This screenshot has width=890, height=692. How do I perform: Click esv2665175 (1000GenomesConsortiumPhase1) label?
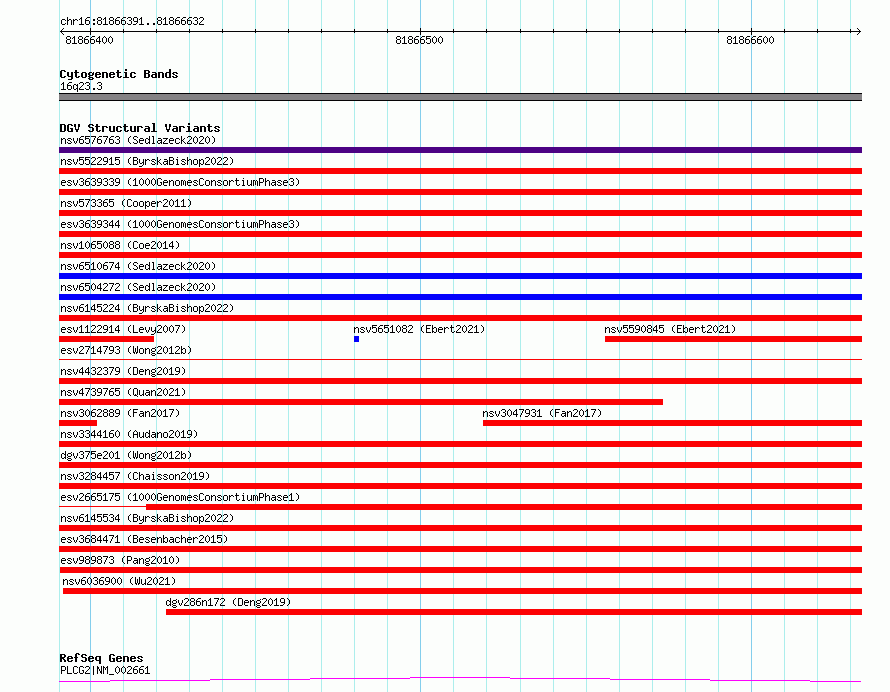click(180, 497)
